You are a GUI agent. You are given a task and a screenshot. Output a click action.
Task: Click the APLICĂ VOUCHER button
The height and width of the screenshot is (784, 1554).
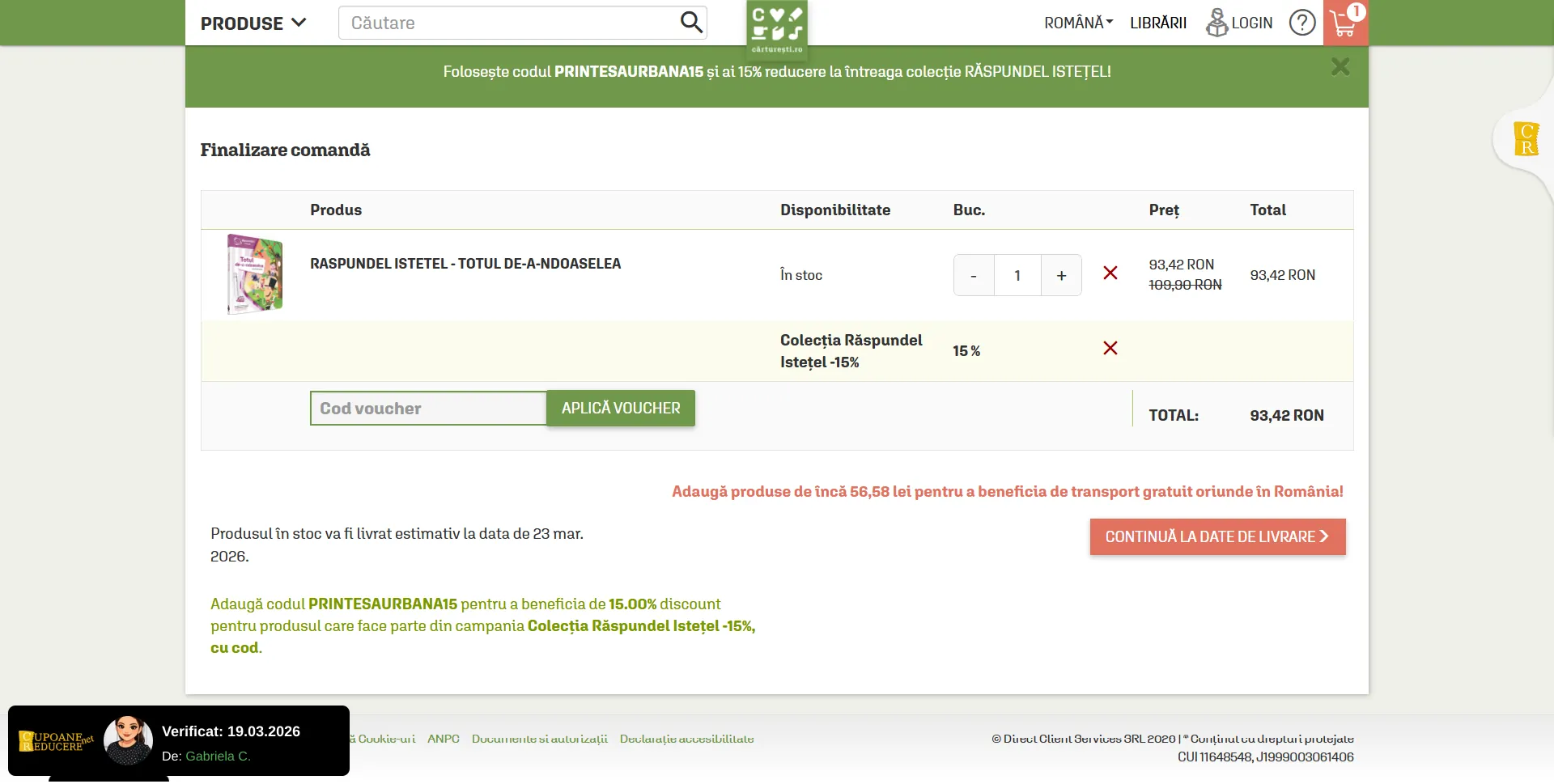click(621, 409)
